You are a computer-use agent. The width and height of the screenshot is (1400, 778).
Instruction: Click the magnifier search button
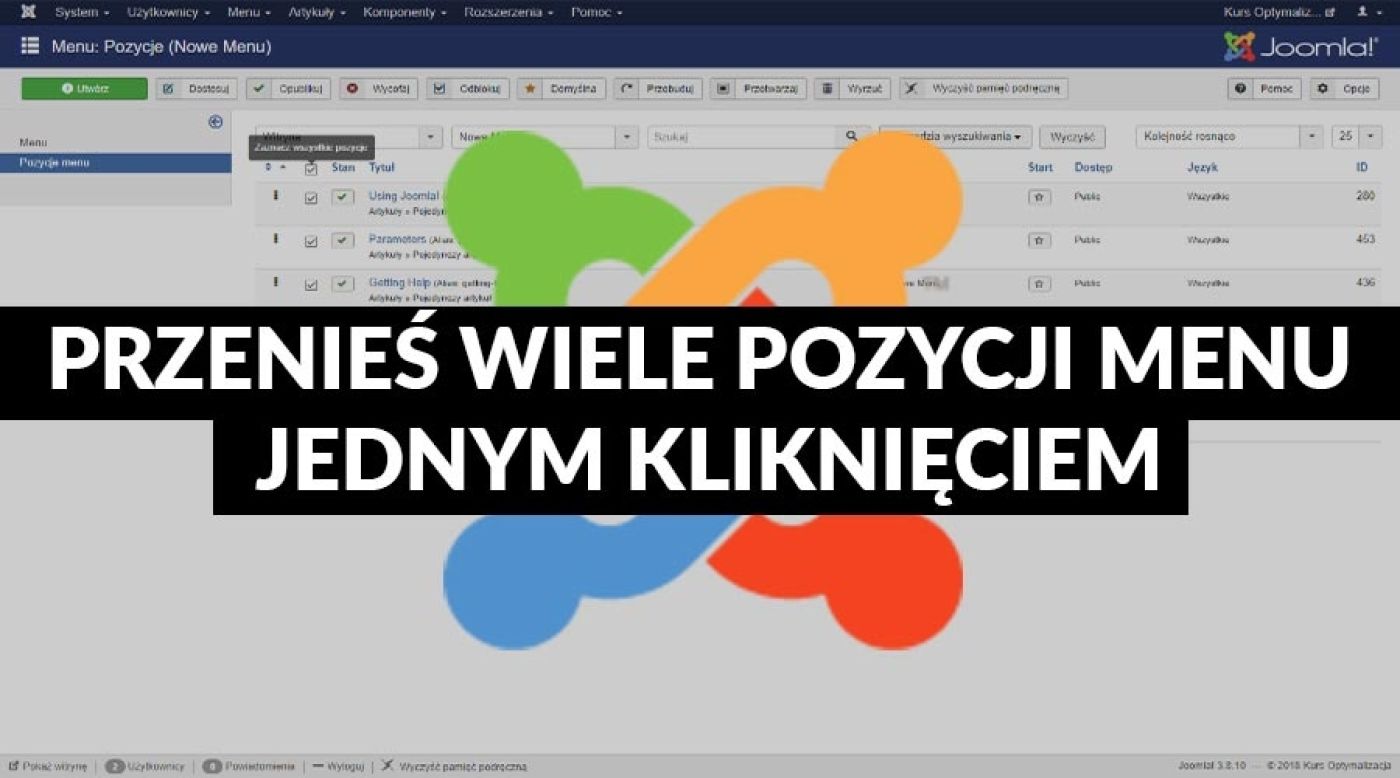click(852, 137)
